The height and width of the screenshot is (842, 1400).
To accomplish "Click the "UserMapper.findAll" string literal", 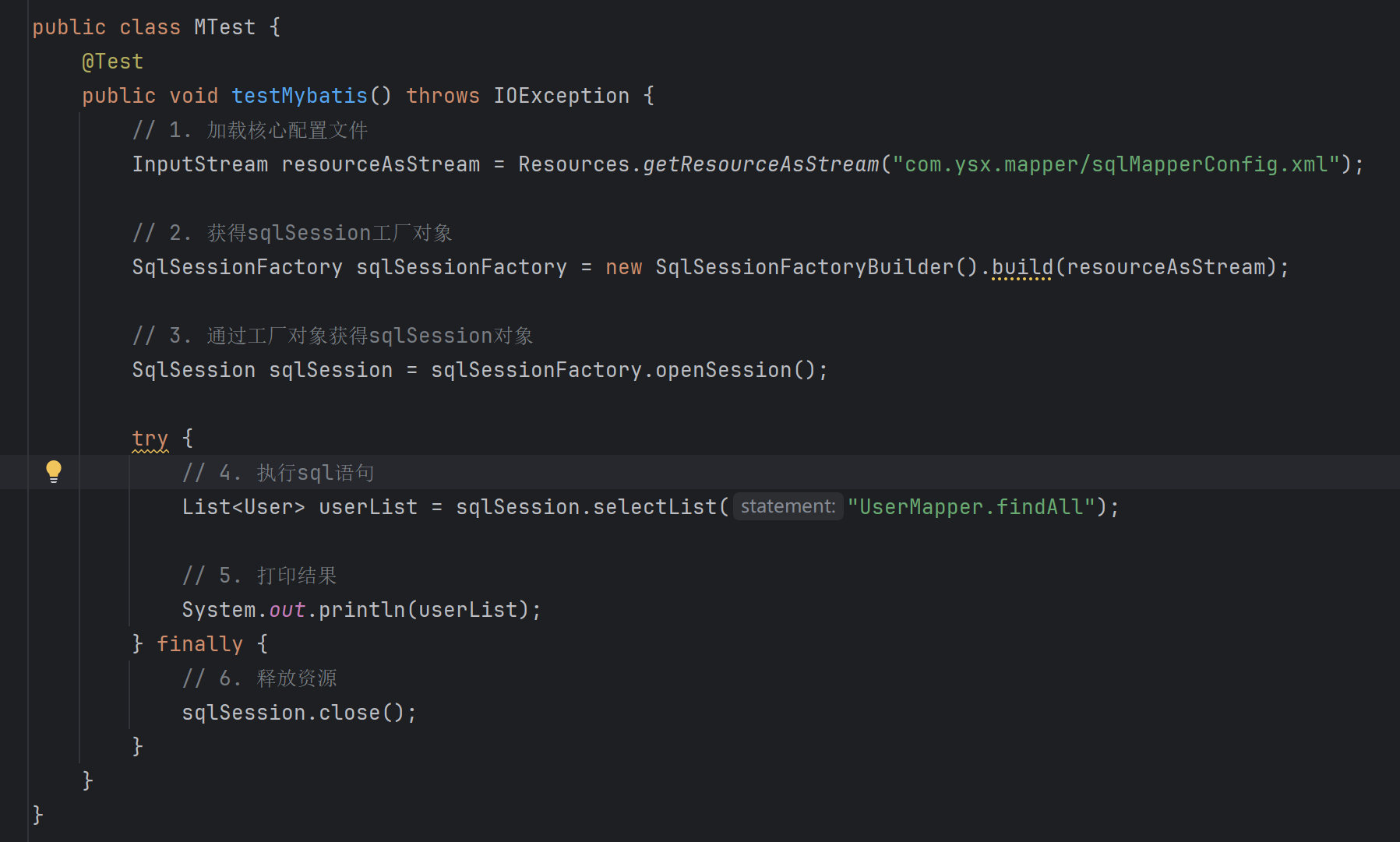I will (x=972, y=507).
